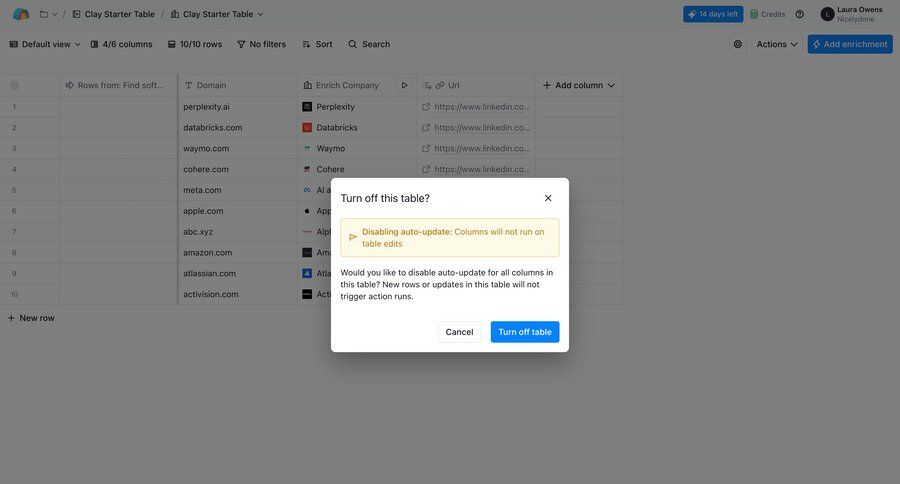Expand the Actions dropdown
The height and width of the screenshot is (484, 900).
coord(777,44)
